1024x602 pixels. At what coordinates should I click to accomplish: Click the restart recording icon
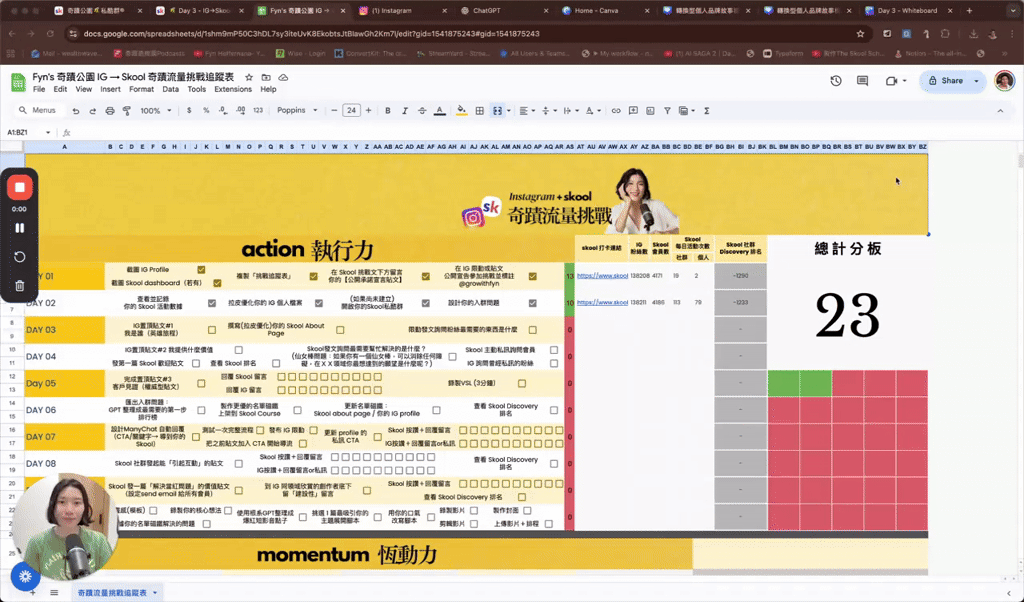(20, 257)
